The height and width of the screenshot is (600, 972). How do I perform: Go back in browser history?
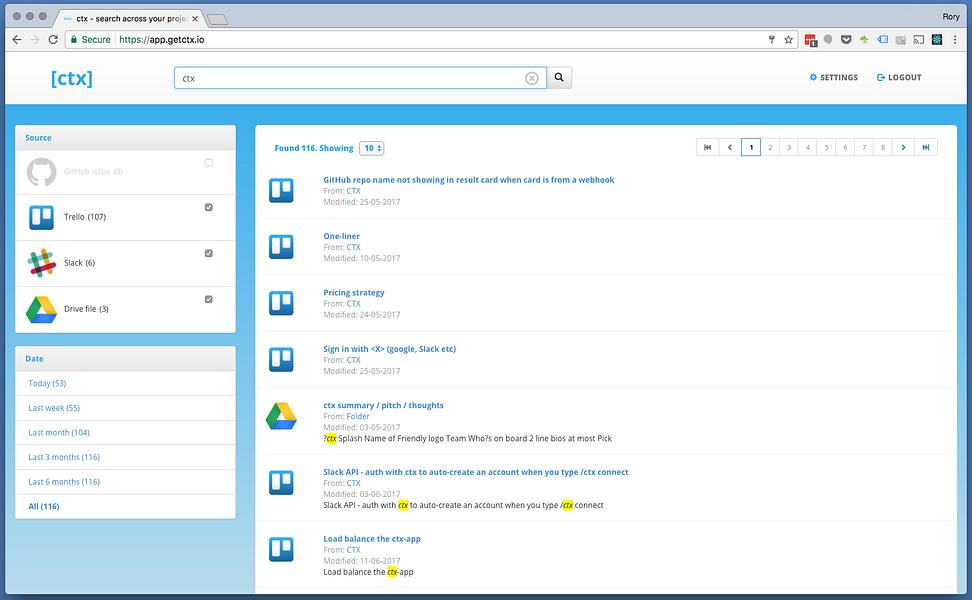click(17, 40)
